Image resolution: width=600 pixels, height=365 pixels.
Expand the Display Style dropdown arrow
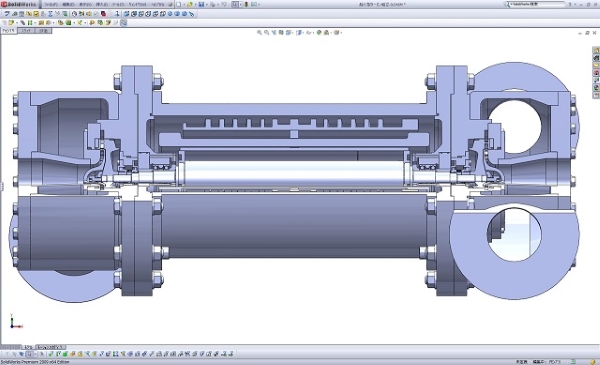click(x=303, y=33)
